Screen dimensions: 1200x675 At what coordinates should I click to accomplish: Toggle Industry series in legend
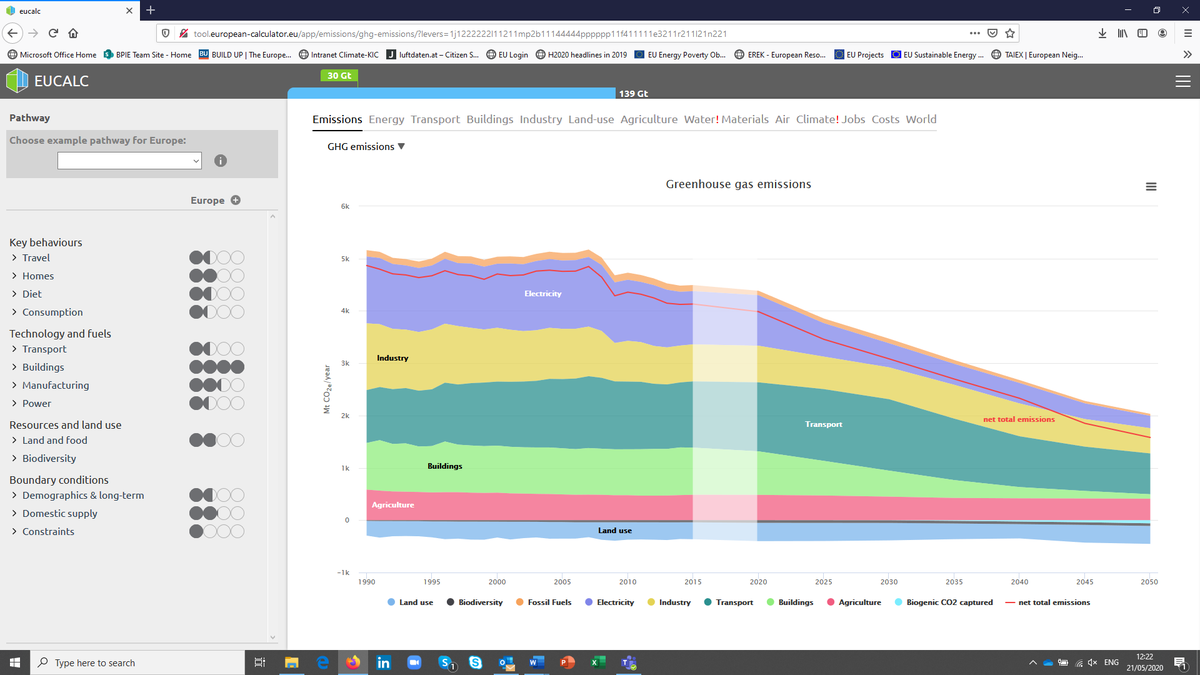pyautogui.click(x=669, y=602)
